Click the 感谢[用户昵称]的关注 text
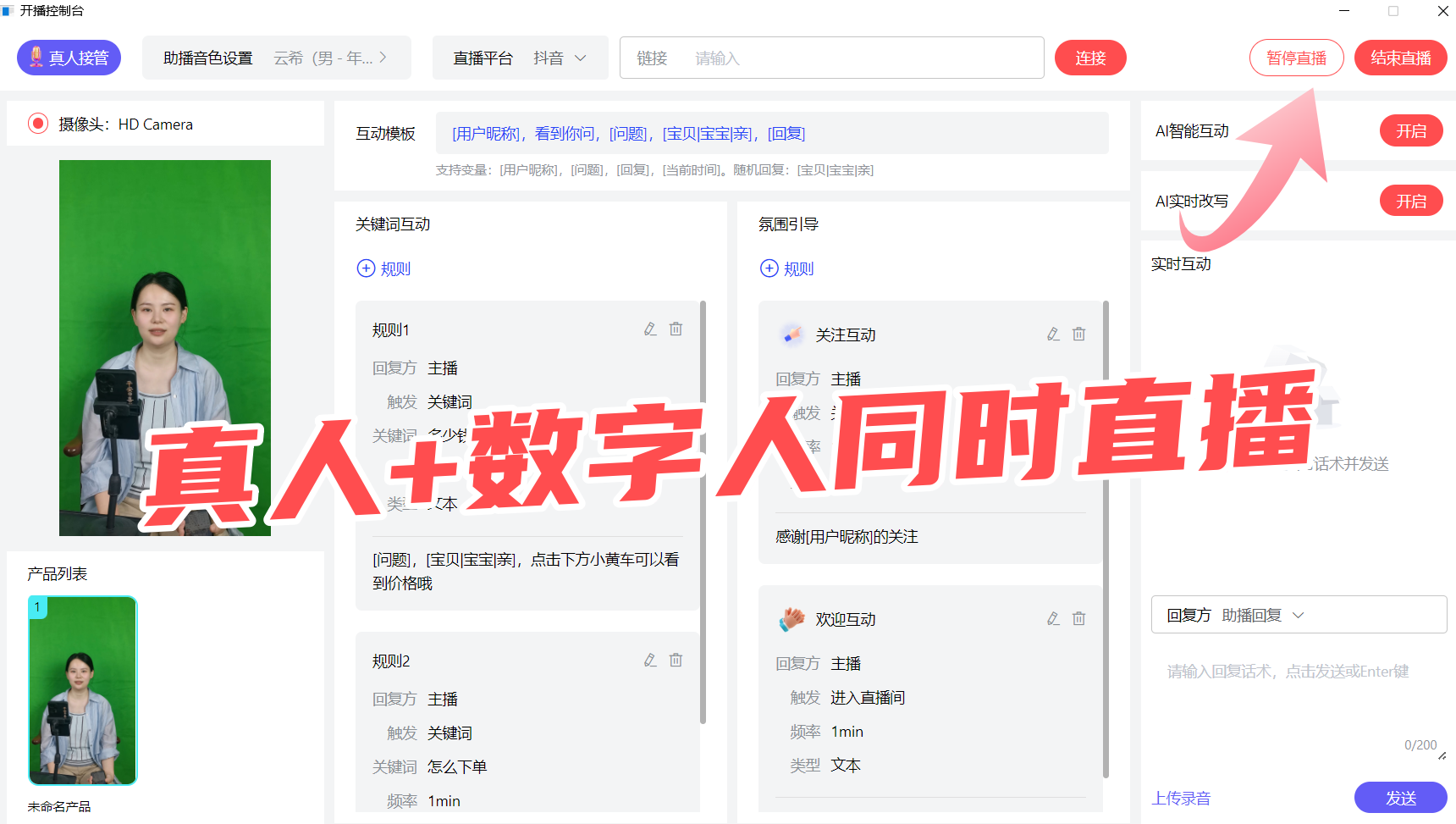The image size is (1456, 824). pos(847,536)
